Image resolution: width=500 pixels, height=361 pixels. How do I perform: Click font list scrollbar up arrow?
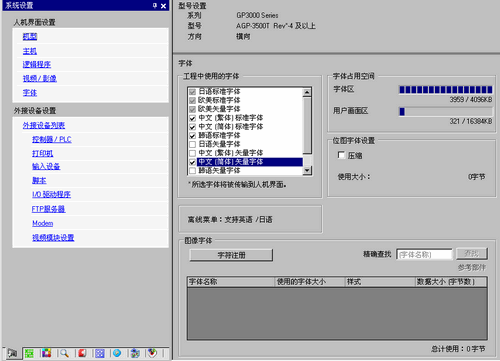307,92
